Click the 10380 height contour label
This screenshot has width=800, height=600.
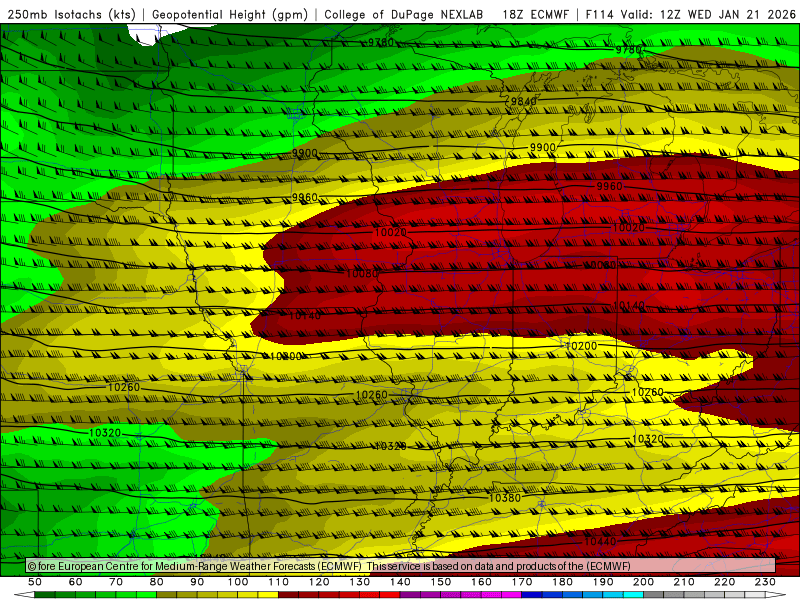click(505, 497)
